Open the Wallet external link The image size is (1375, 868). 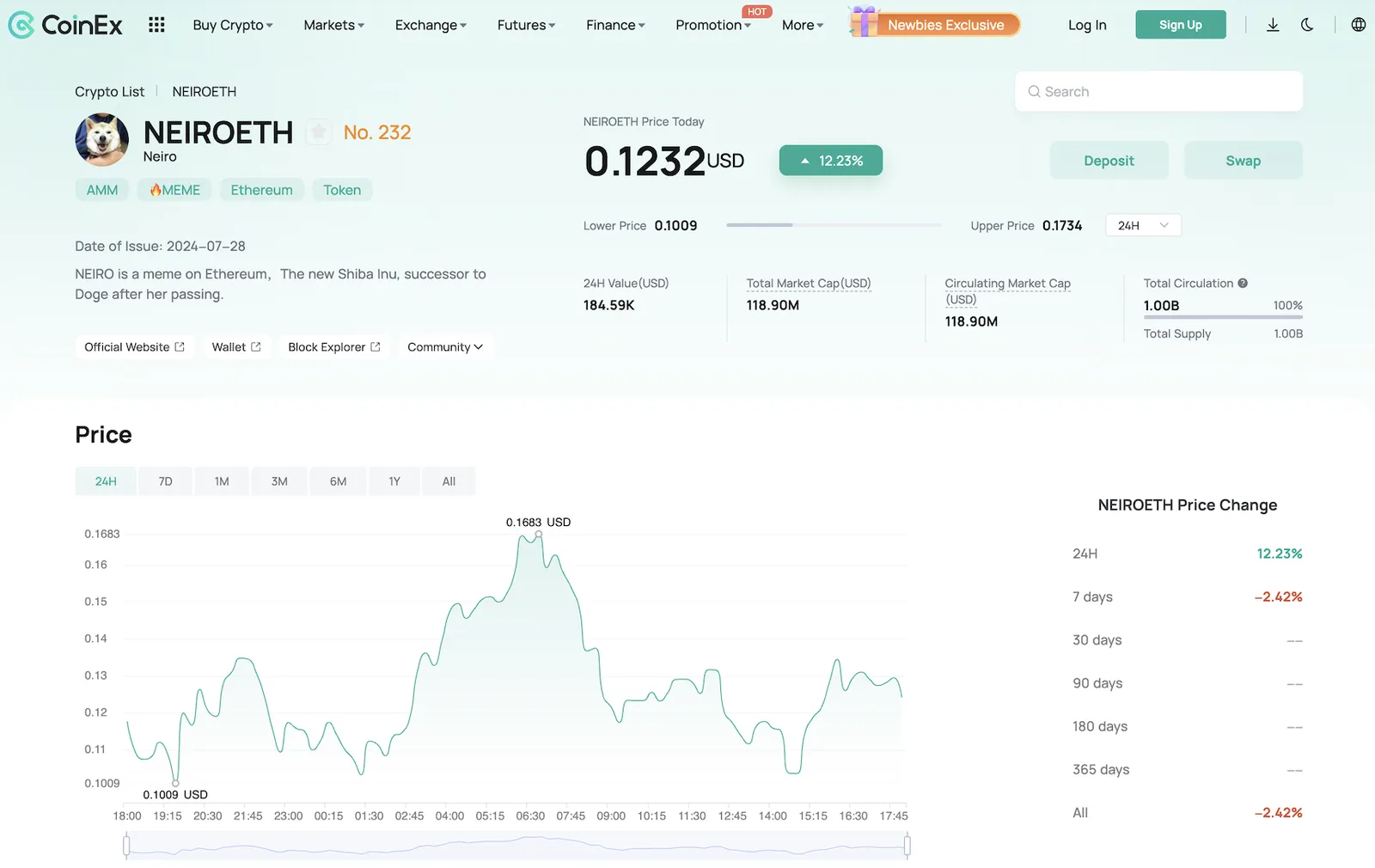[236, 347]
